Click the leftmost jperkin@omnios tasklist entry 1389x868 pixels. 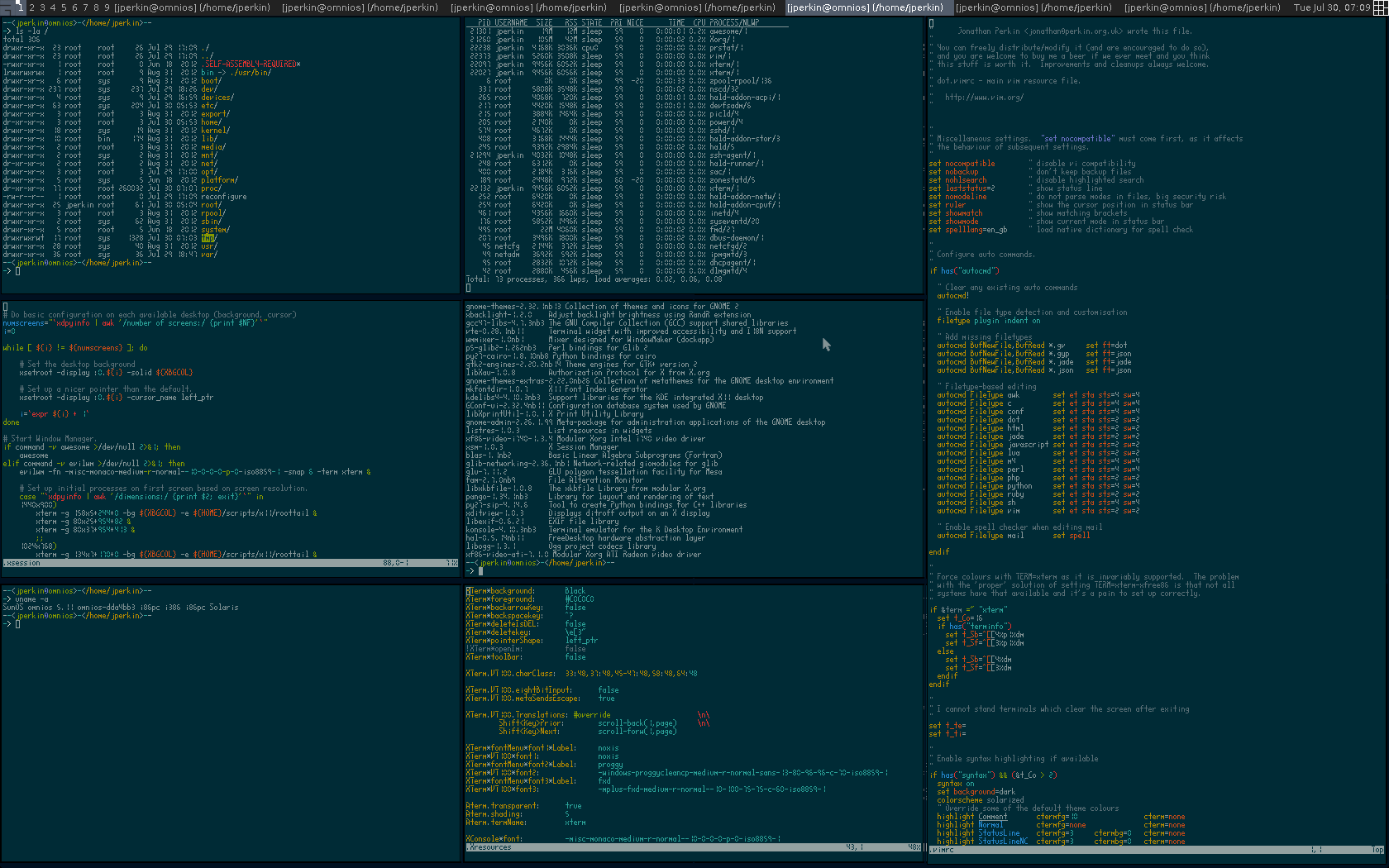[x=192, y=7]
